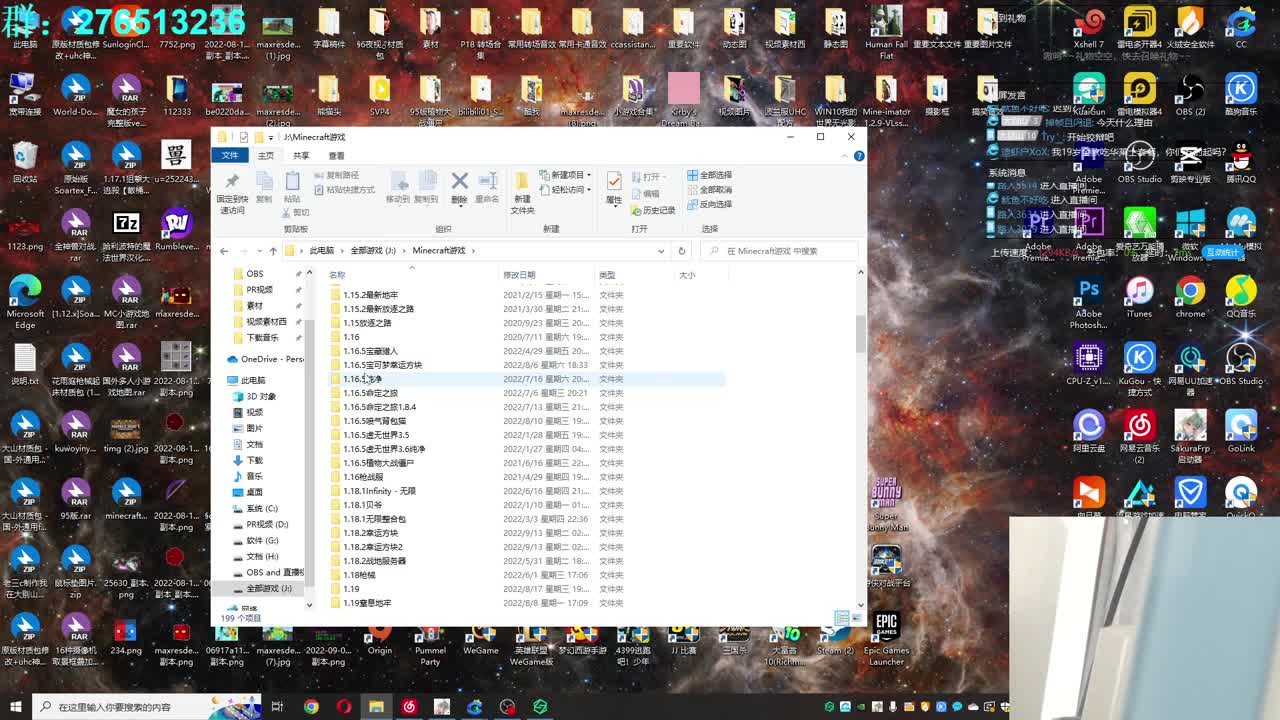
Task: Click the 此电脑 breadcrumb in address bar
Action: [322, 251]
